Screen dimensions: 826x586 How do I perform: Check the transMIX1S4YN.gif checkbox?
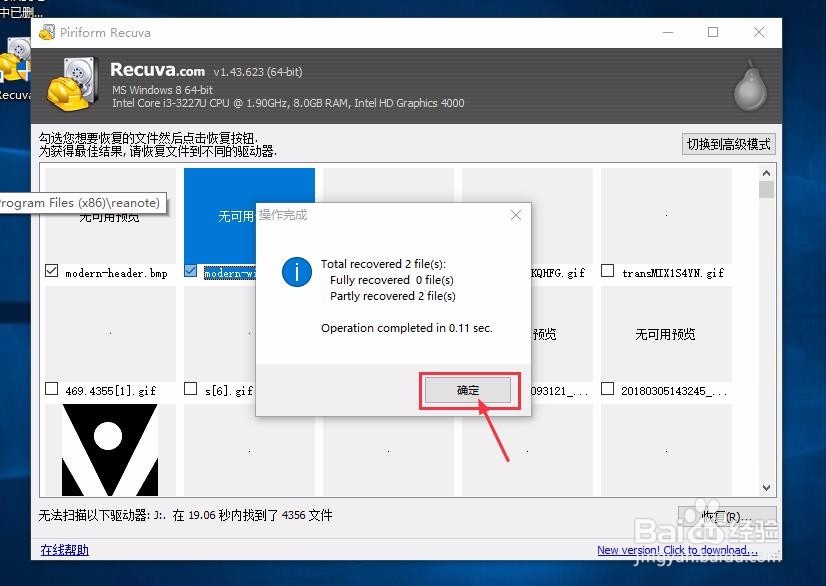(x=607, y=271)
